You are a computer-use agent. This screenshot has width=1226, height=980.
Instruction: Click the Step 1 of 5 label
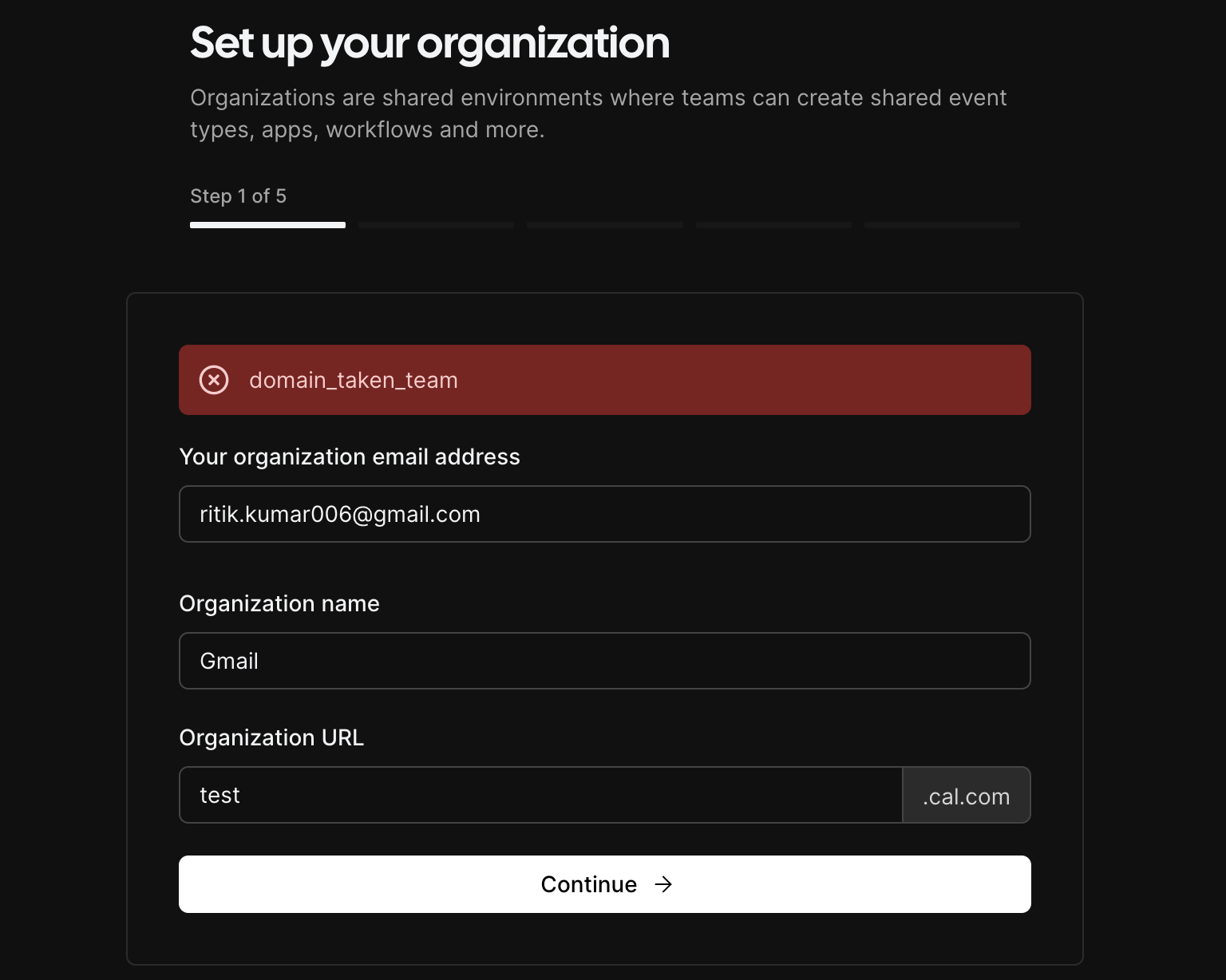point(238,196)
